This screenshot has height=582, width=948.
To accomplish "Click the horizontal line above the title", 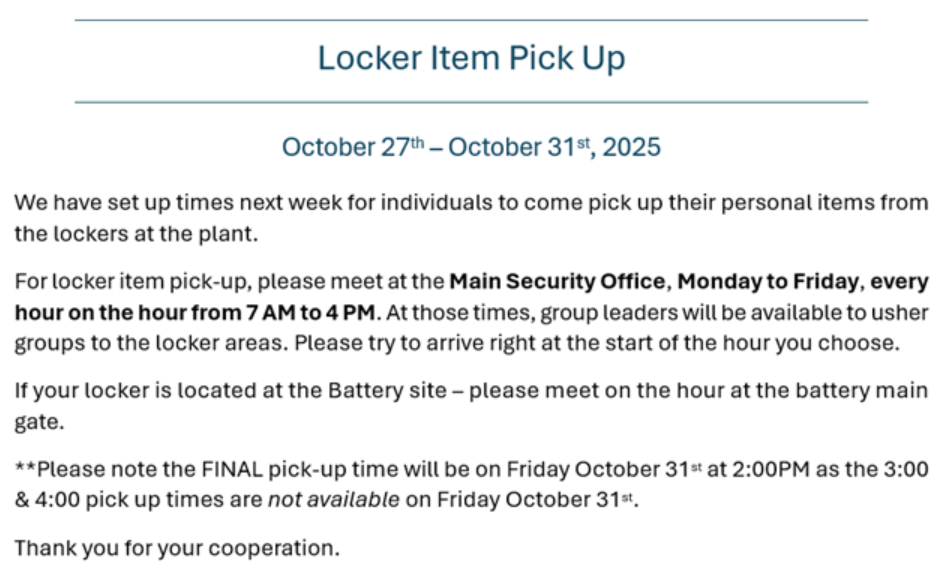I will (x=471, y=20).
